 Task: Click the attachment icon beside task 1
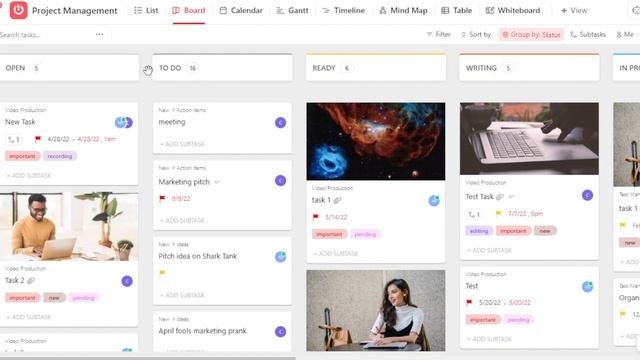tap(337, 200)
